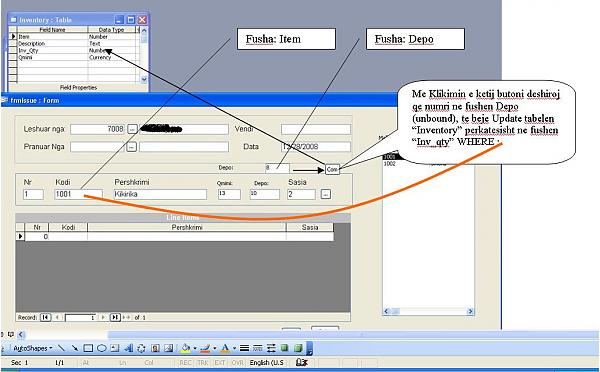The width and height of the screenshot is (600, 372).
Task: Choose the Rectangle shape tool
Action: pyautogui.click(x=88, y=348)
